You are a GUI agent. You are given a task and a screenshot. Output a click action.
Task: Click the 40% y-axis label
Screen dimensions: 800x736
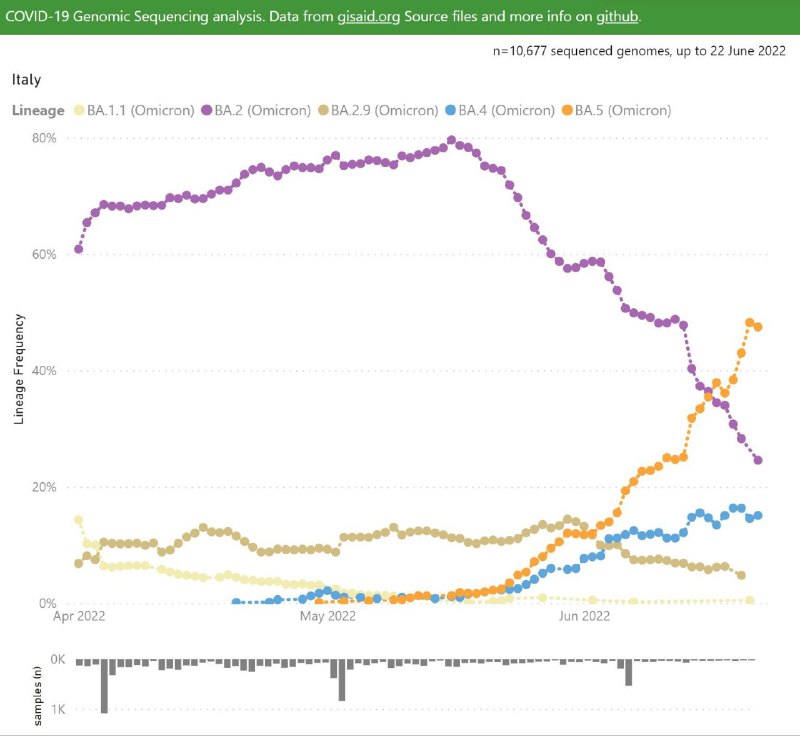coord(44,371)
